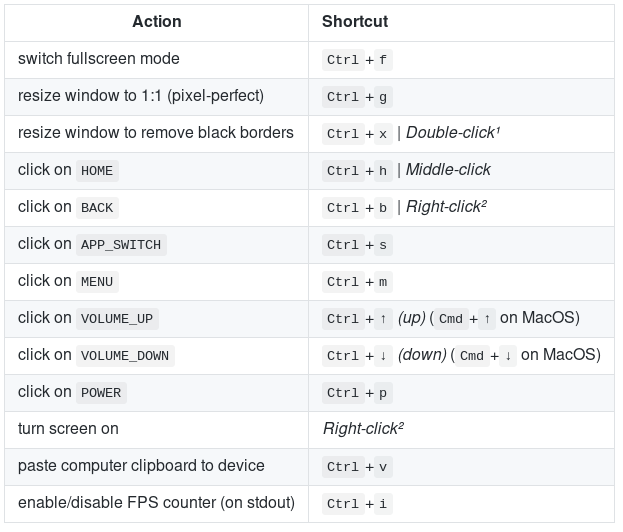Viewport: 623px width, 532px height.
Task: Click the VOLUME_DOWN code label
Action: 125,356
